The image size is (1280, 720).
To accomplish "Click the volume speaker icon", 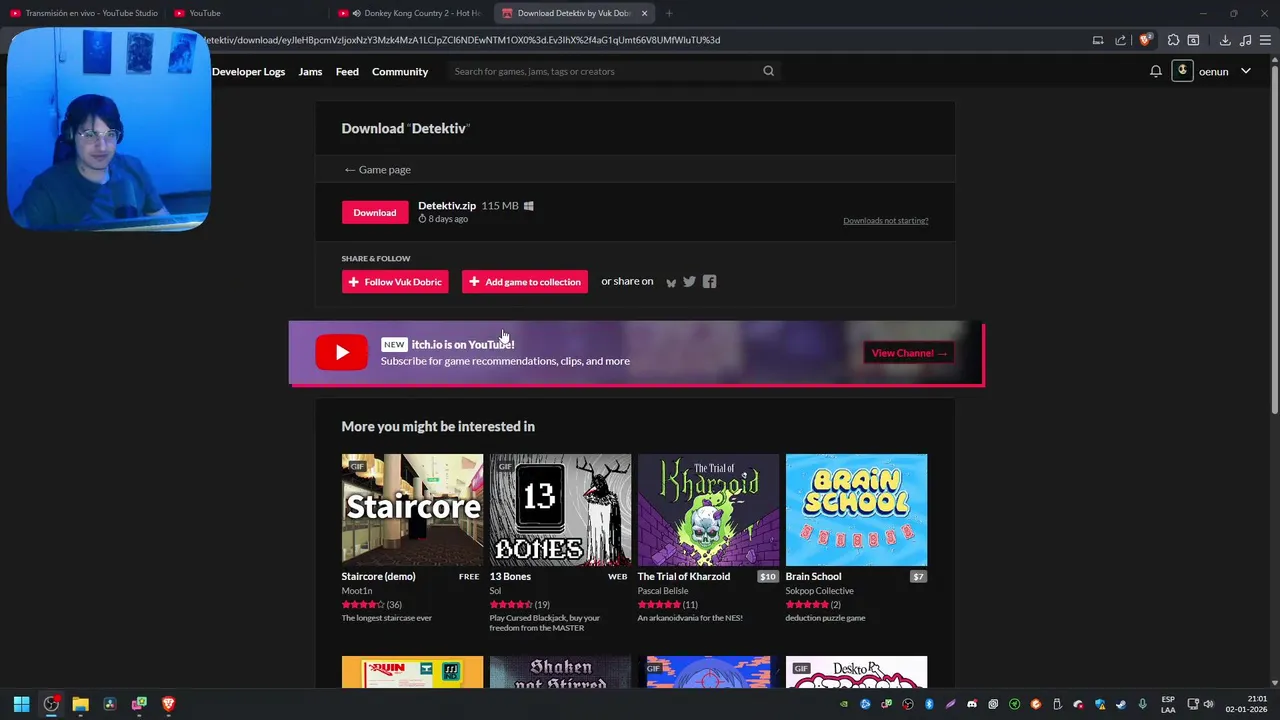I will tap(1208, 704).
